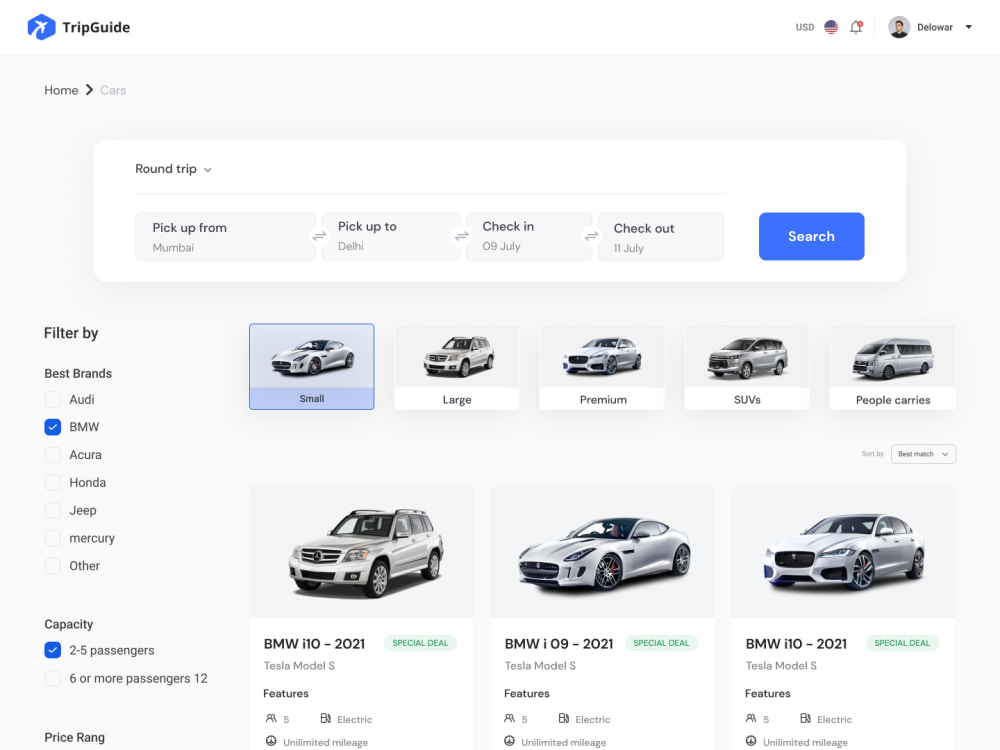Click passengers icon on first BMW i10 card
1000x750 pixels.
tap(271, 718)
